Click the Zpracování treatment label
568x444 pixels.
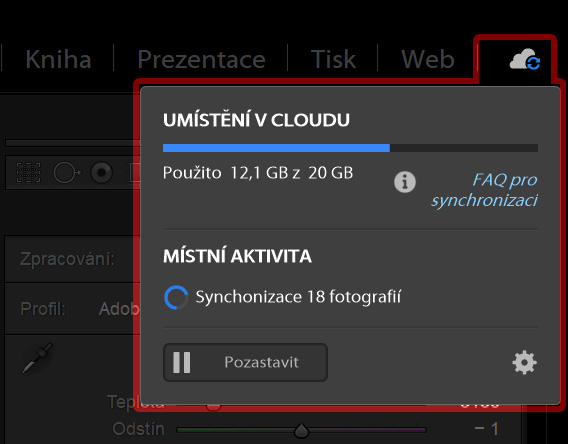[67, 259]
